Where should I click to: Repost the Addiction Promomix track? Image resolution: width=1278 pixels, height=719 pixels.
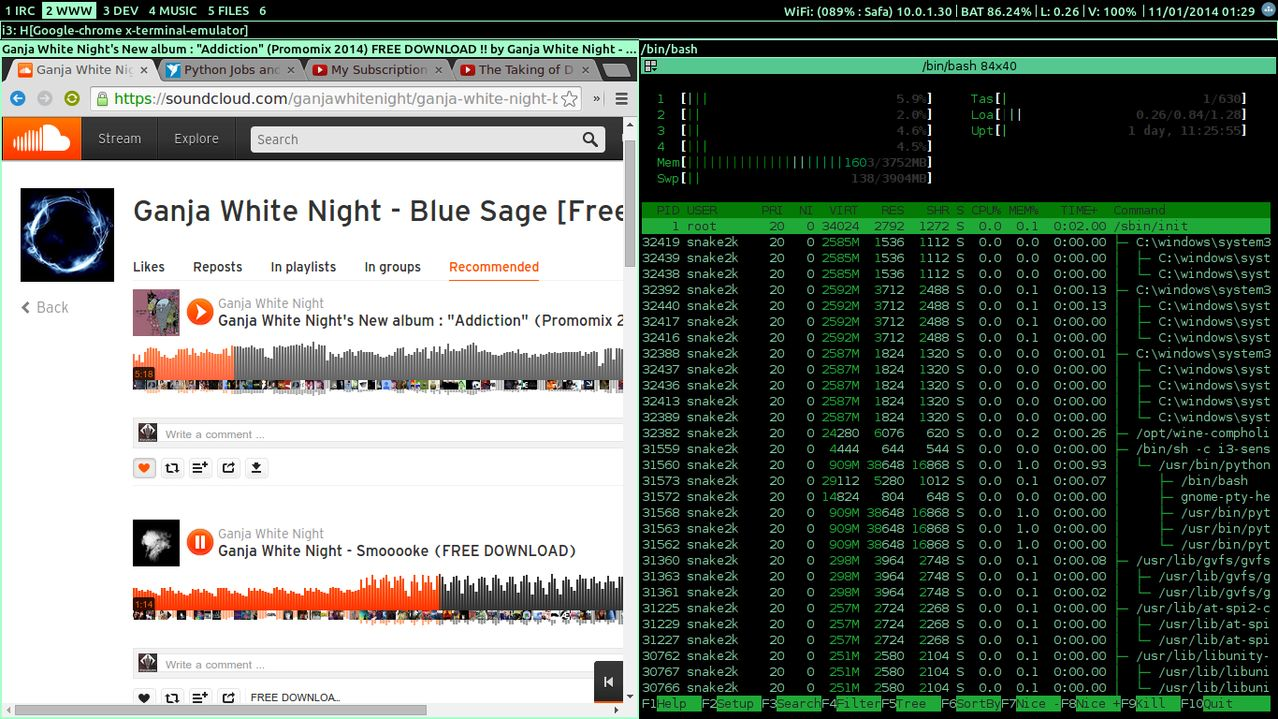173,467
